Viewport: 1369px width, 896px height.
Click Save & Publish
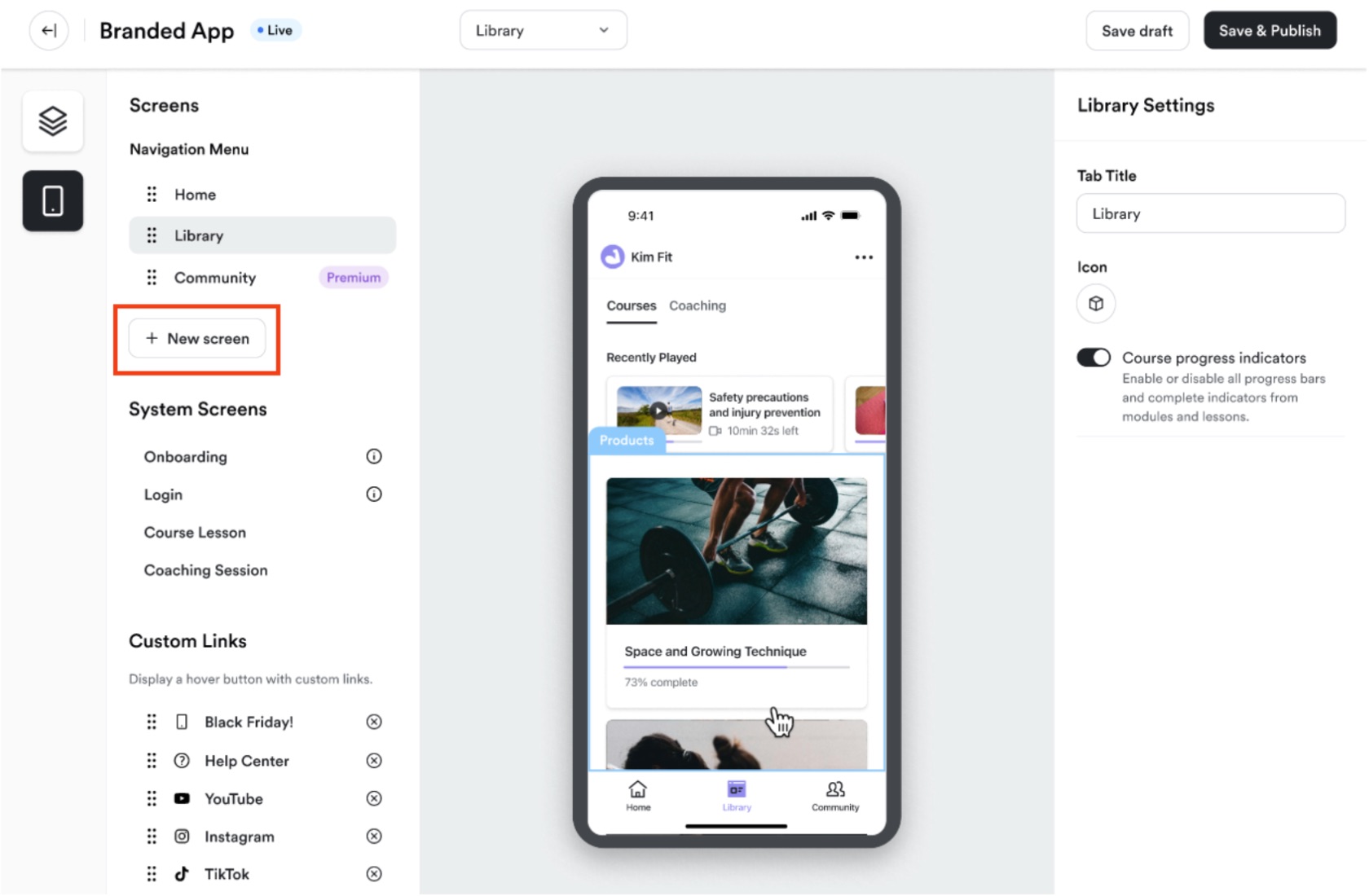(x=1270, y=30)
